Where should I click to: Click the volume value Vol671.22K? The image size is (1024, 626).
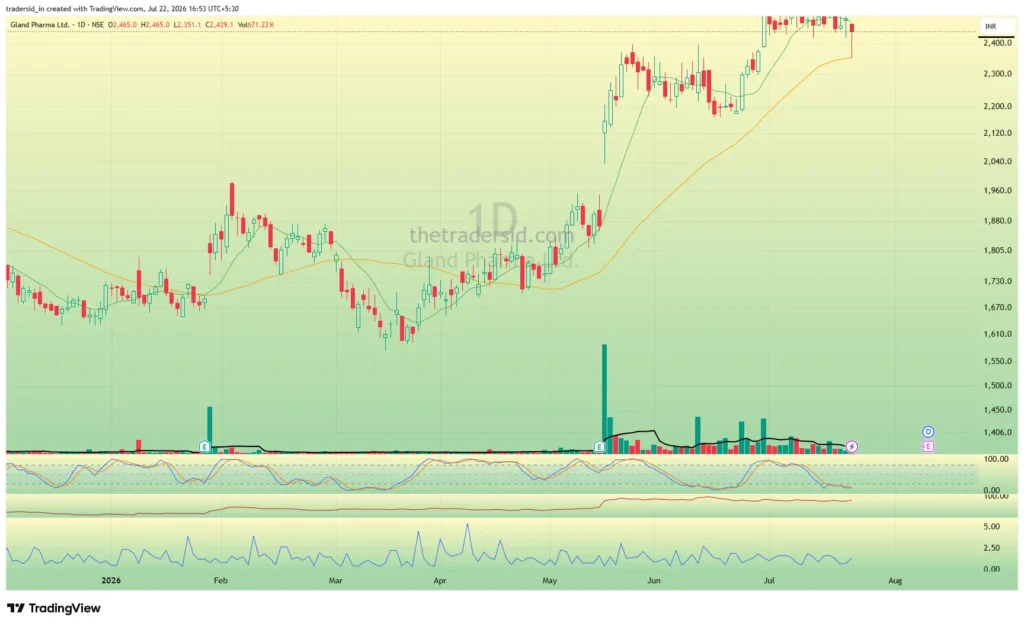click(256, 25)
